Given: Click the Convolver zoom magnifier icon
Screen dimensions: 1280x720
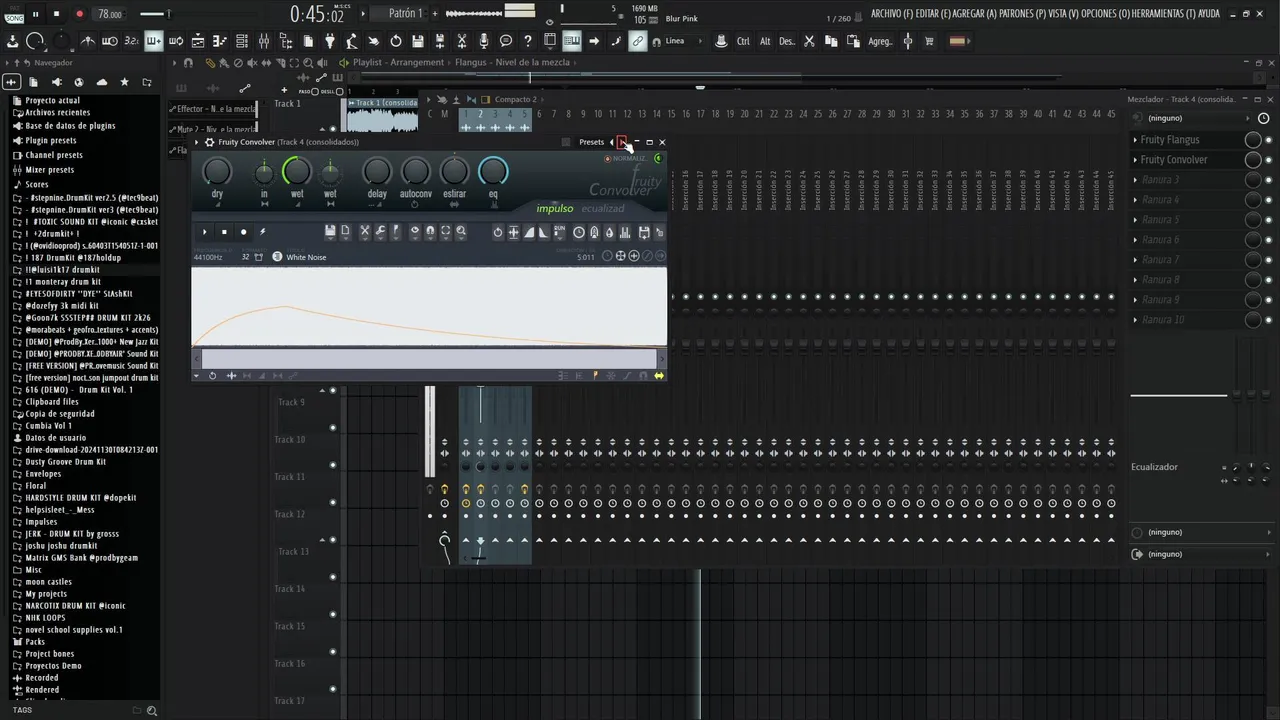Looking at the screenshot, I should (461, 231).
